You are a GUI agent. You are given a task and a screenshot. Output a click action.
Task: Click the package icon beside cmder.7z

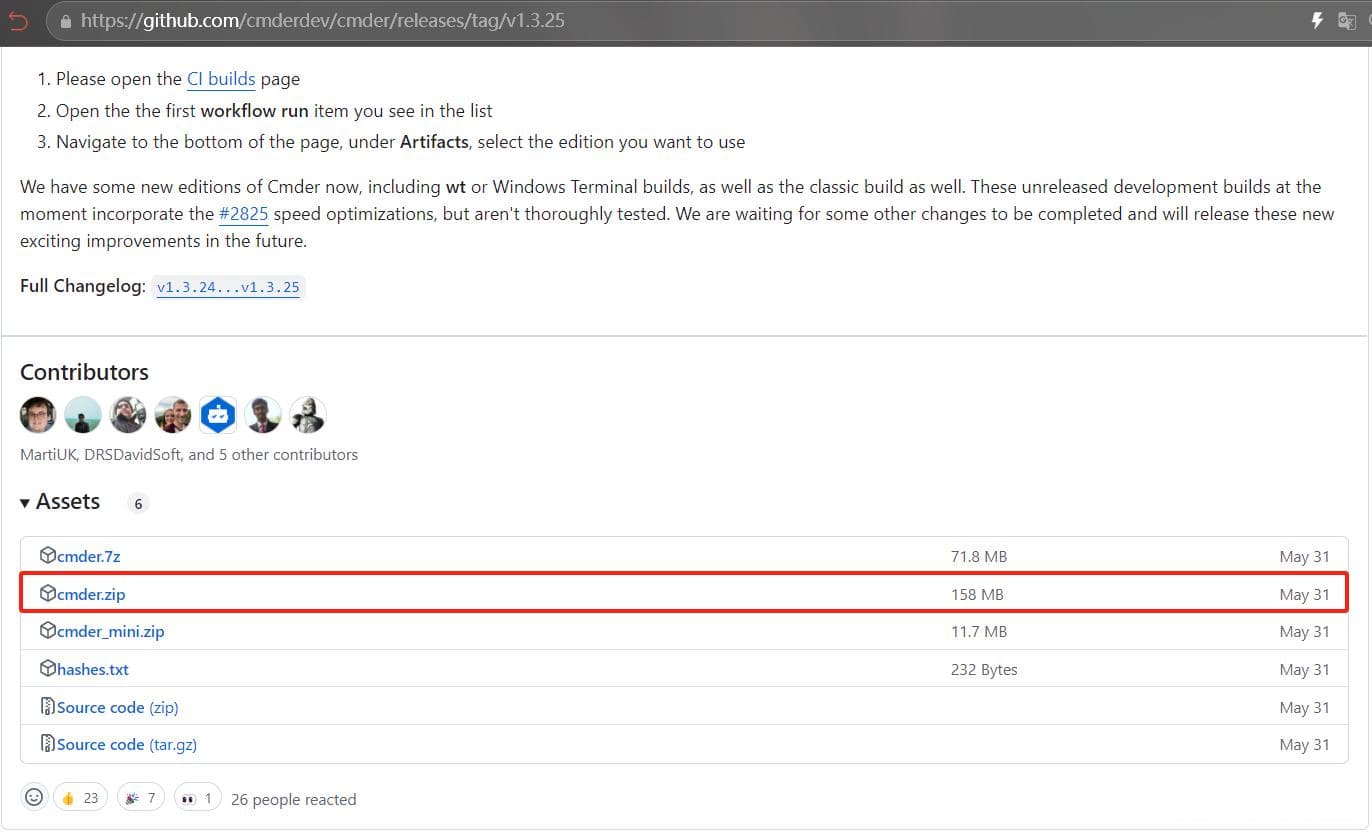click(47, 555)
